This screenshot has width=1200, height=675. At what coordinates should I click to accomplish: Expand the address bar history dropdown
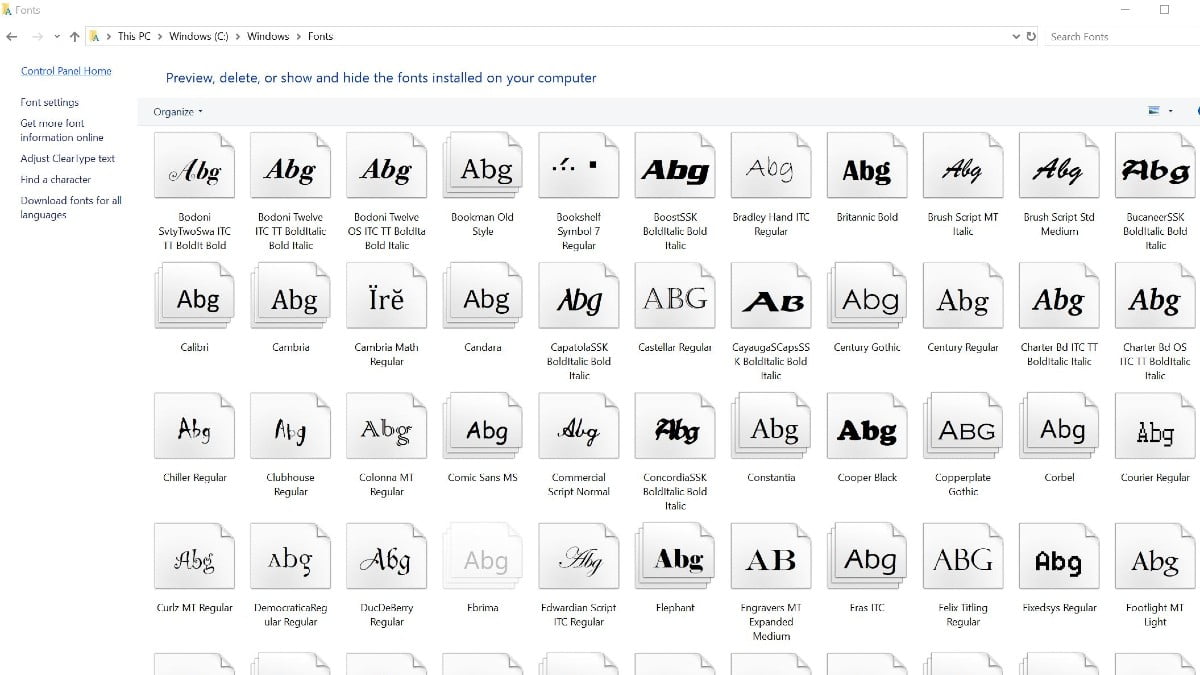1016,36
